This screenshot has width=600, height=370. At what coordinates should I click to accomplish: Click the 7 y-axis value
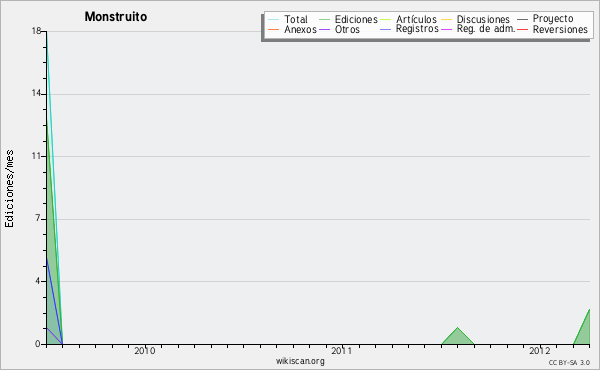click(38, 218)
